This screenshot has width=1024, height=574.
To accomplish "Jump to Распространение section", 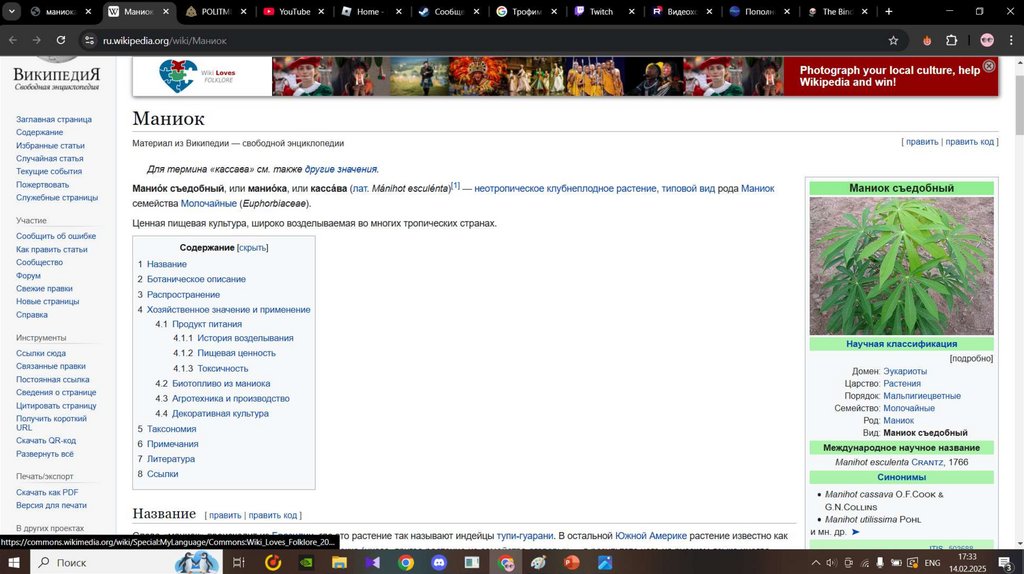I will (x=183, y=295).
